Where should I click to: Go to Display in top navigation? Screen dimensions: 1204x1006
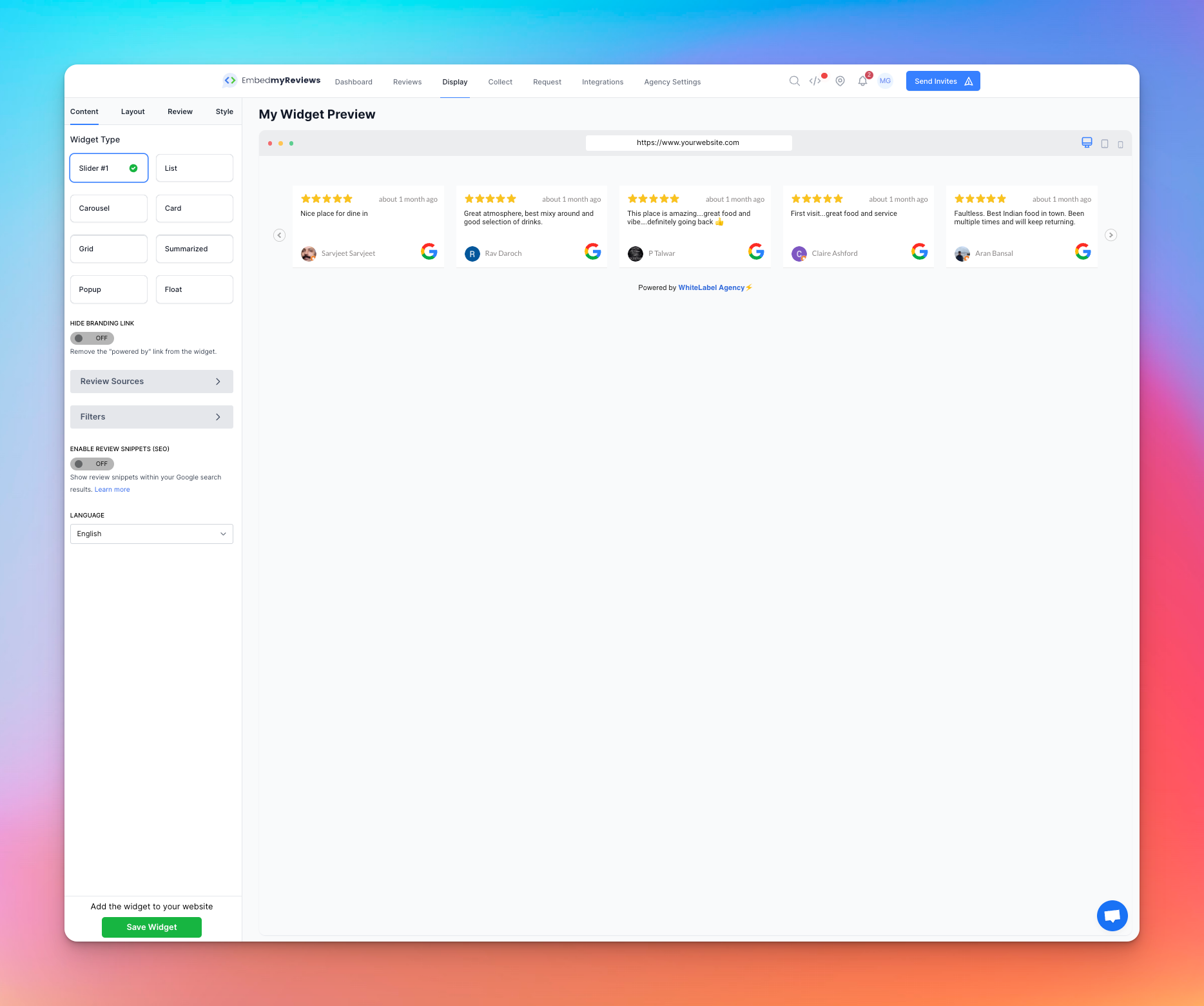[455, 82]
